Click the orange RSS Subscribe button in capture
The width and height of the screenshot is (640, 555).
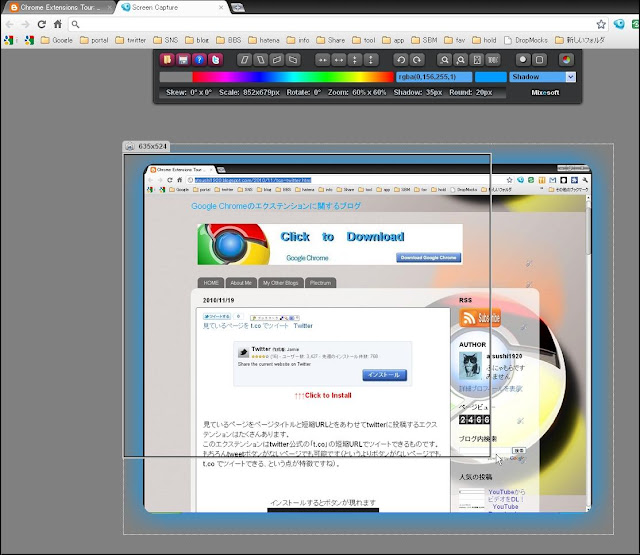click(480, 318)
